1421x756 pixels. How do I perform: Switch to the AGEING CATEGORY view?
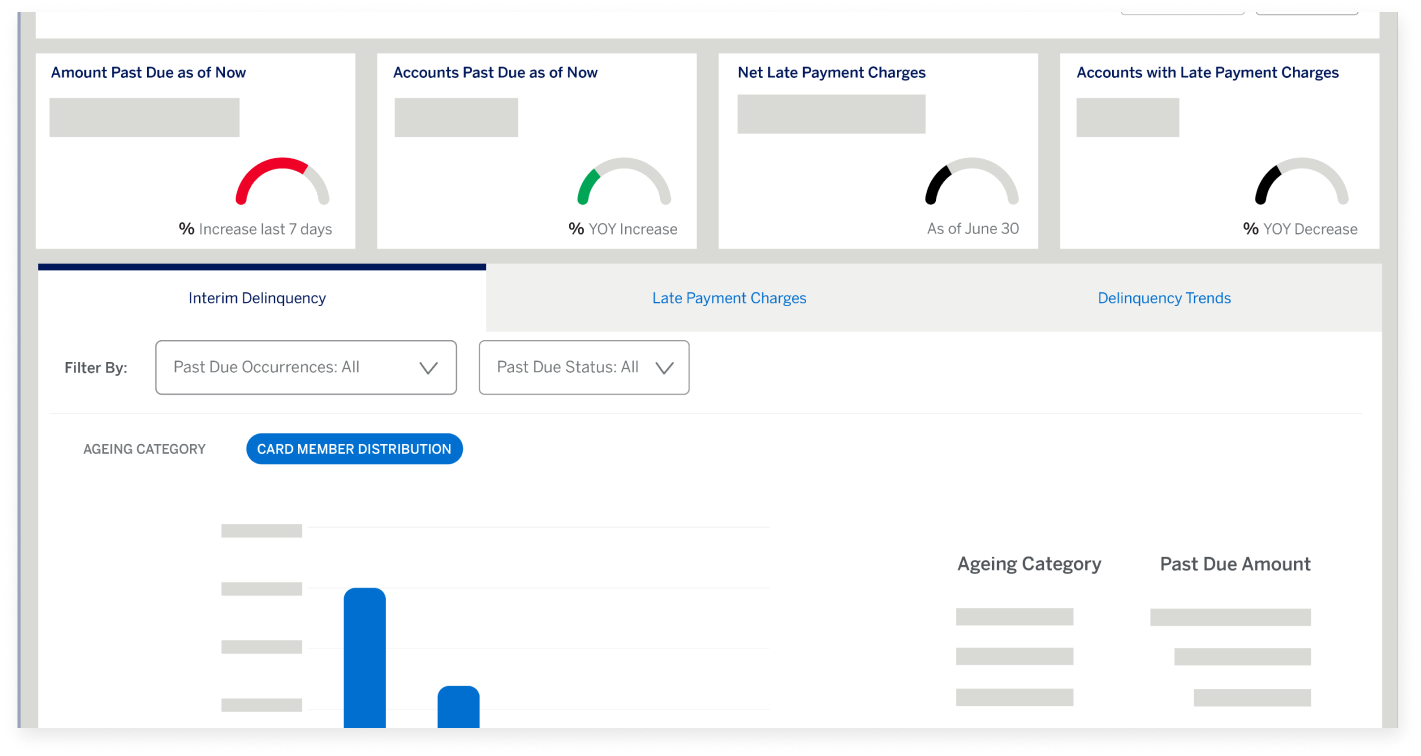144,448
